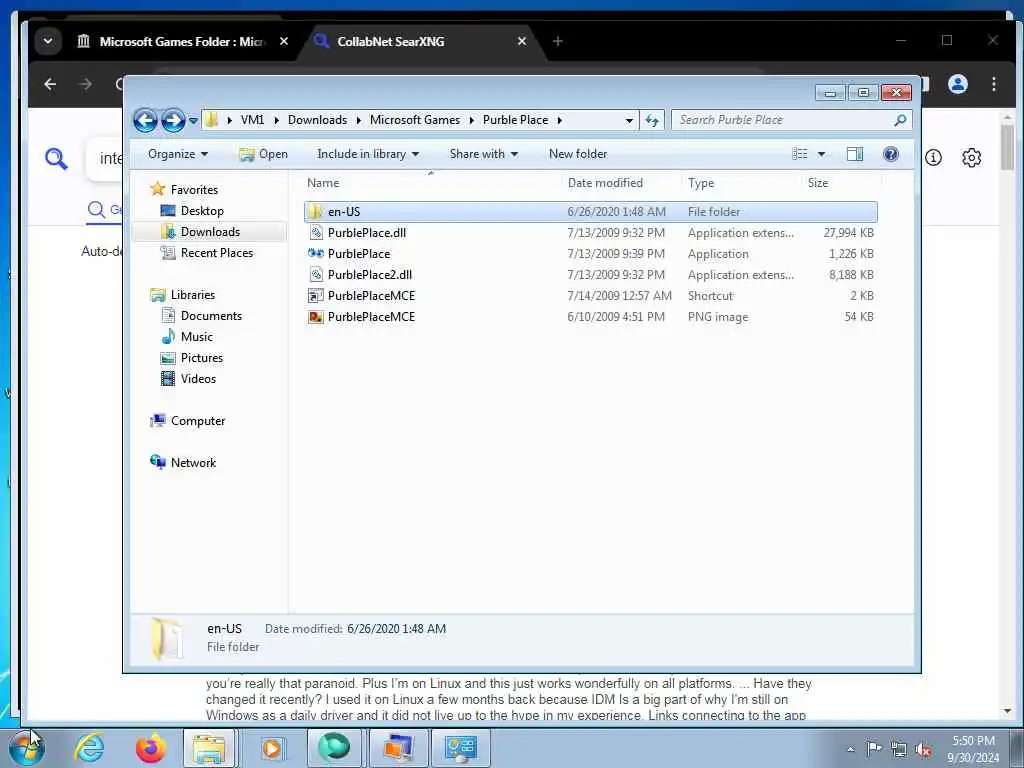Close the Microsoft Games Folder tab

click(283, 41)
